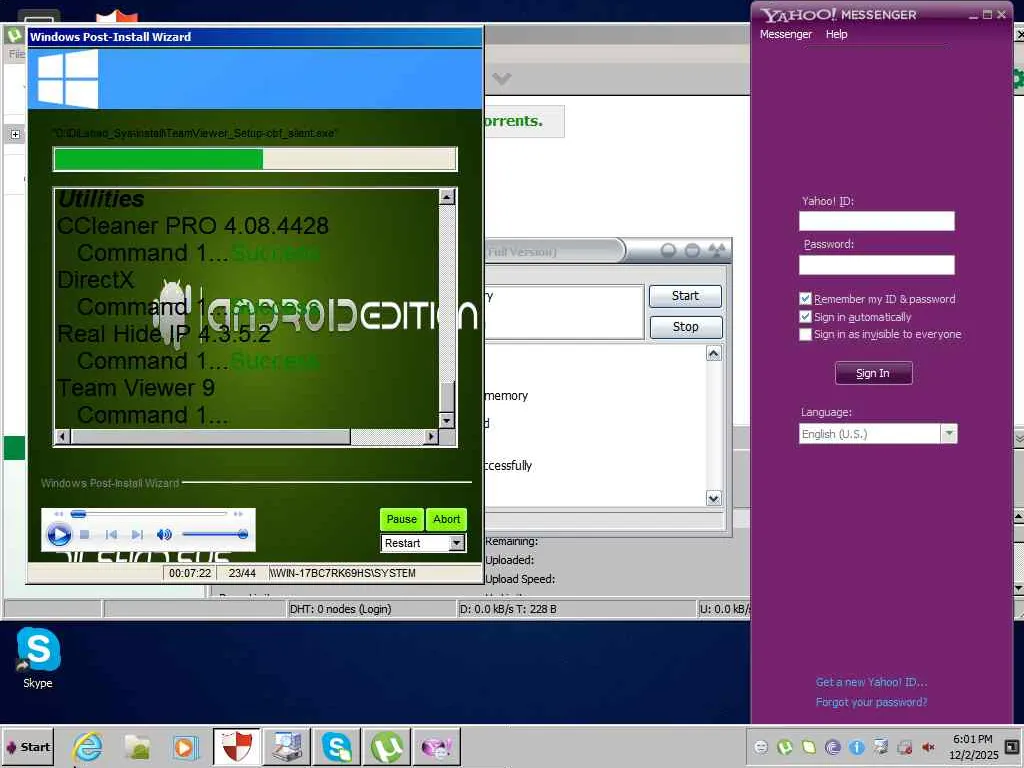Select the 'Team Viewer 9' log entry

pos(136,388)
